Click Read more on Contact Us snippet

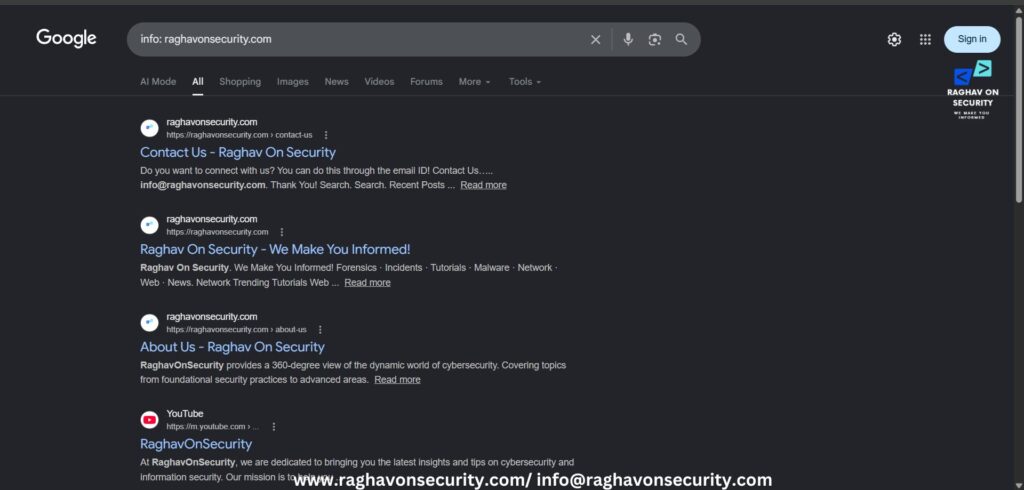click(483, 185)
